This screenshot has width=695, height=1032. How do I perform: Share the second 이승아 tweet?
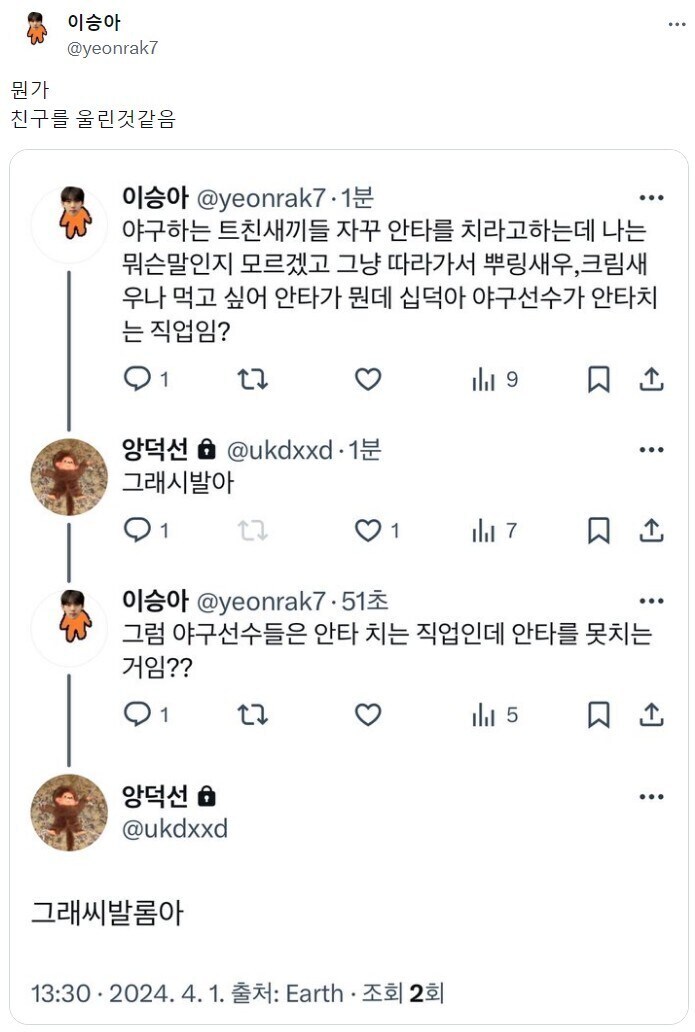click(651, 714)
